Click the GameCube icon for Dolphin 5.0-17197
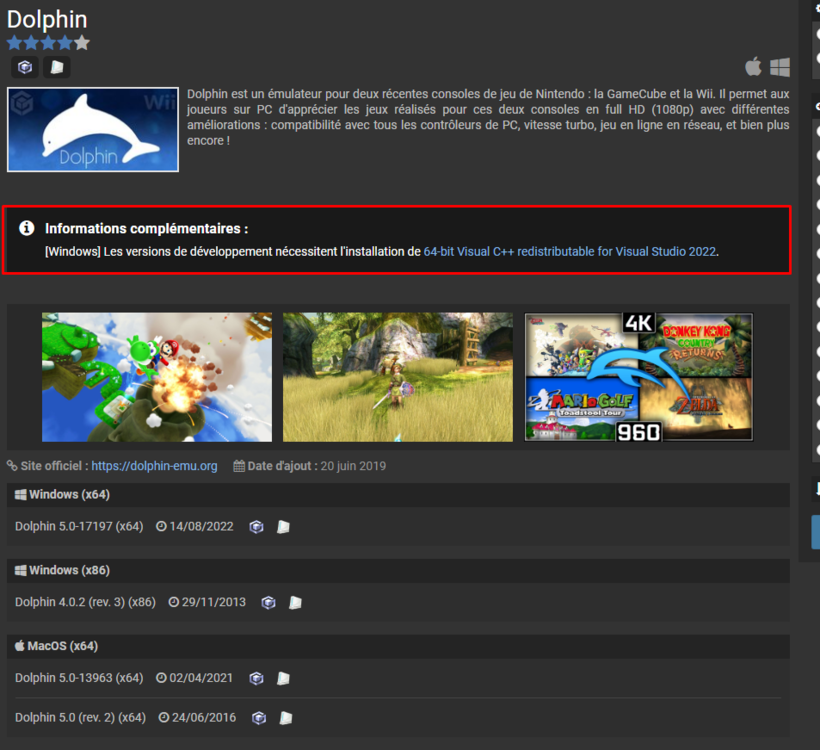The image size is (820, 750). 256,527
